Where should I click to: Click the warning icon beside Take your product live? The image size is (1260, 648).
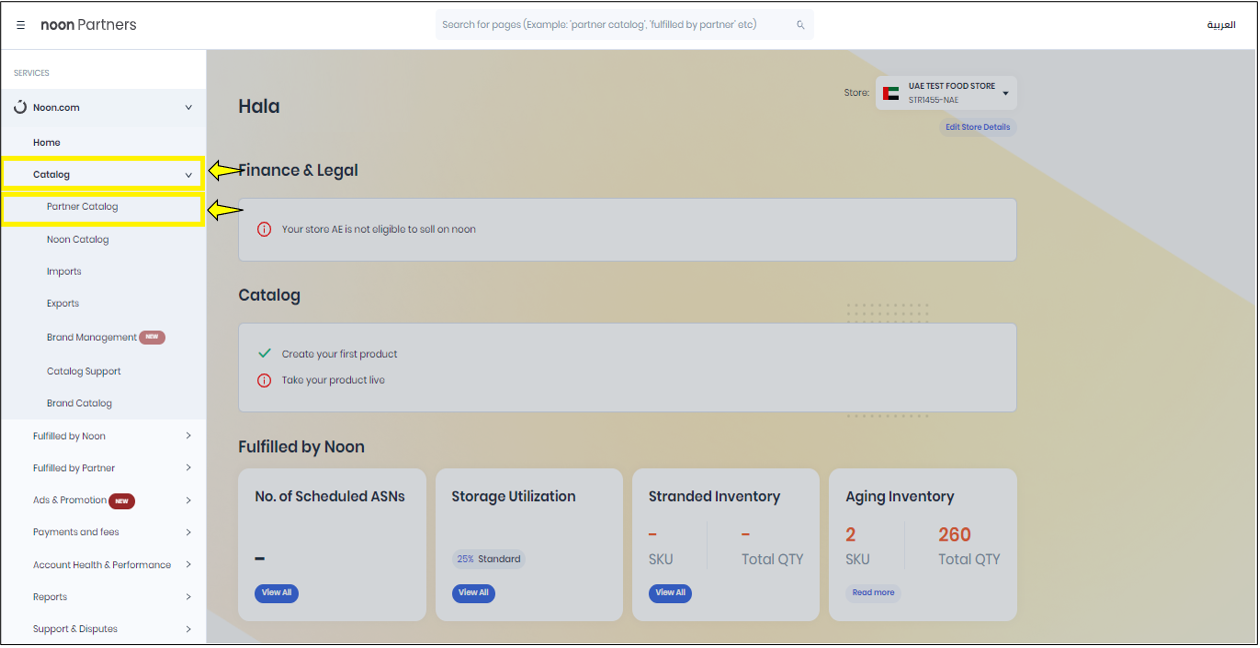tap(264, 380)
